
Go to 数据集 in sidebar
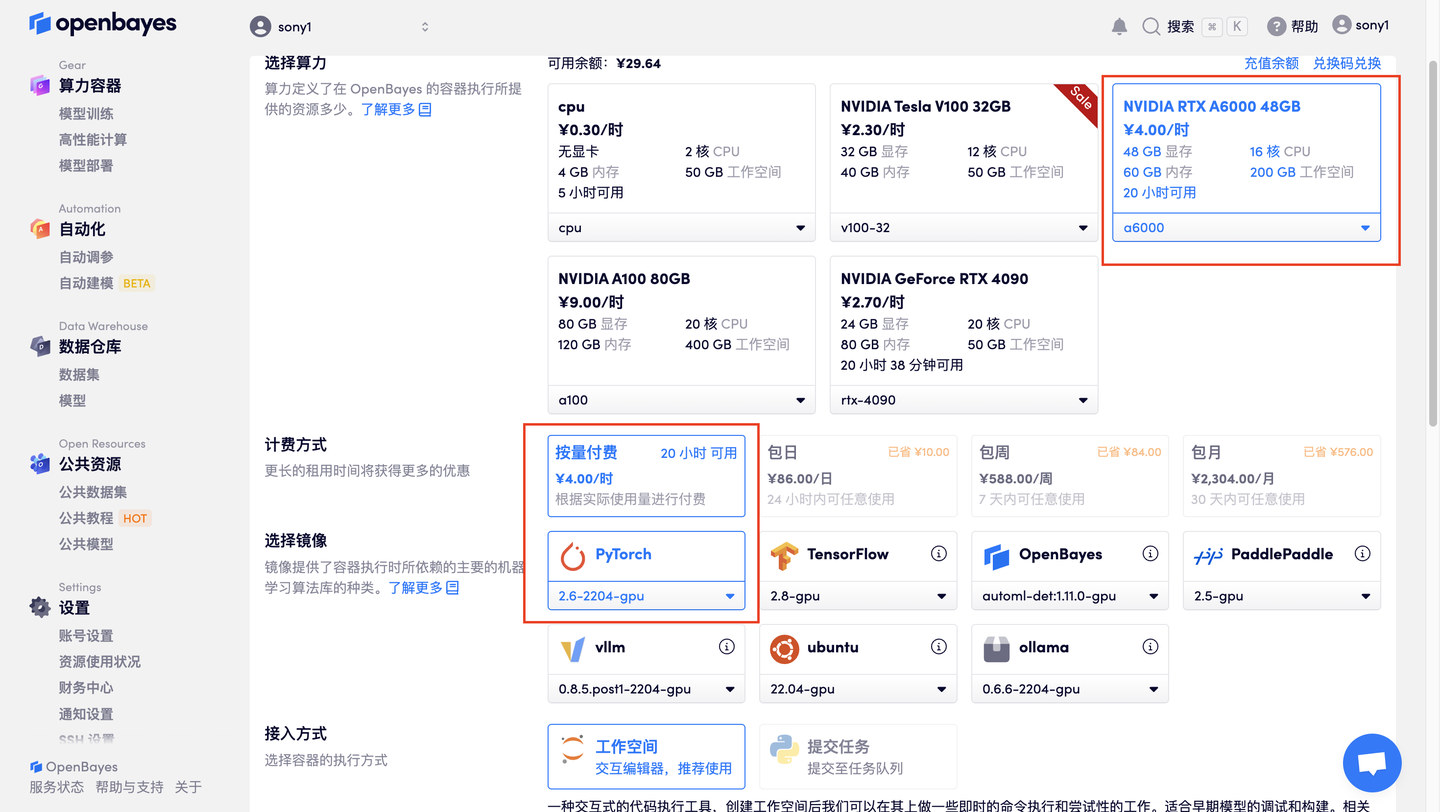point(79,374)
